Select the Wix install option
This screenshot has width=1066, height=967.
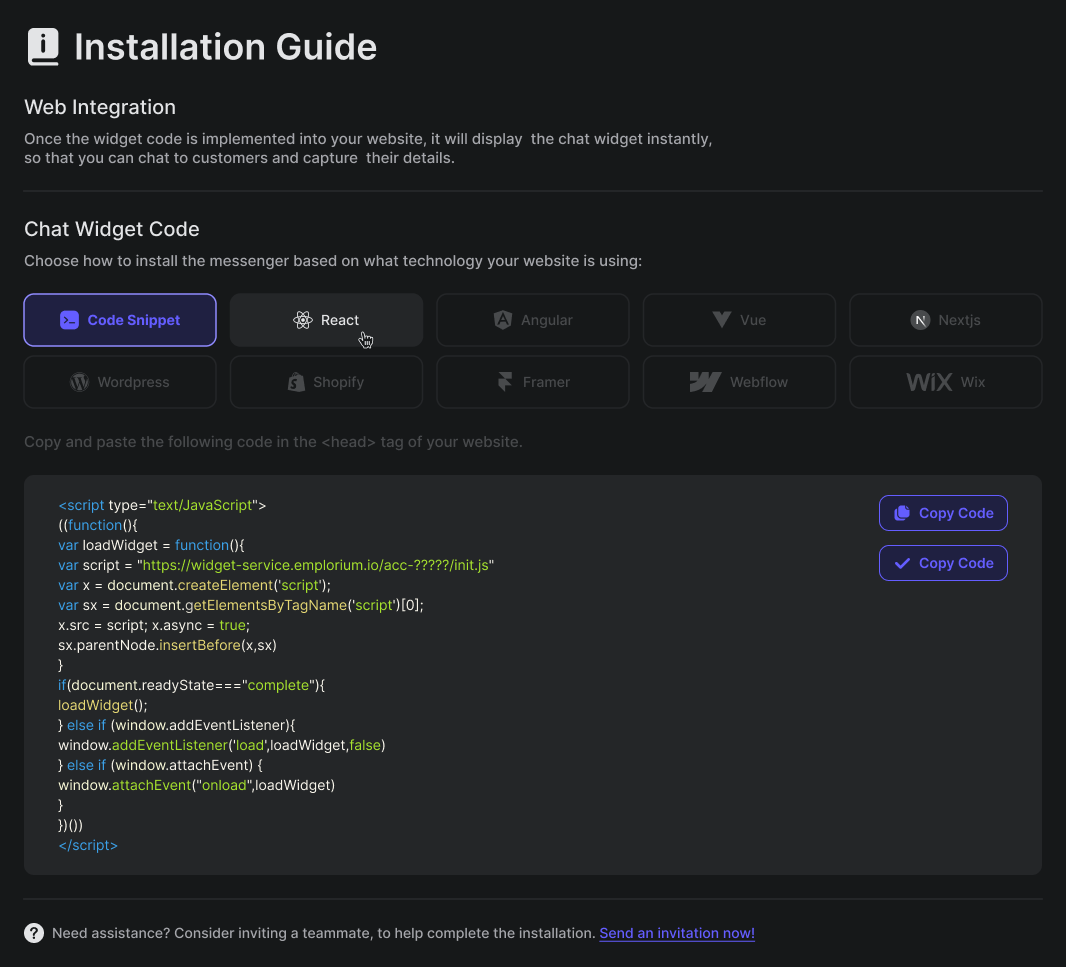[x=946, y=382]
